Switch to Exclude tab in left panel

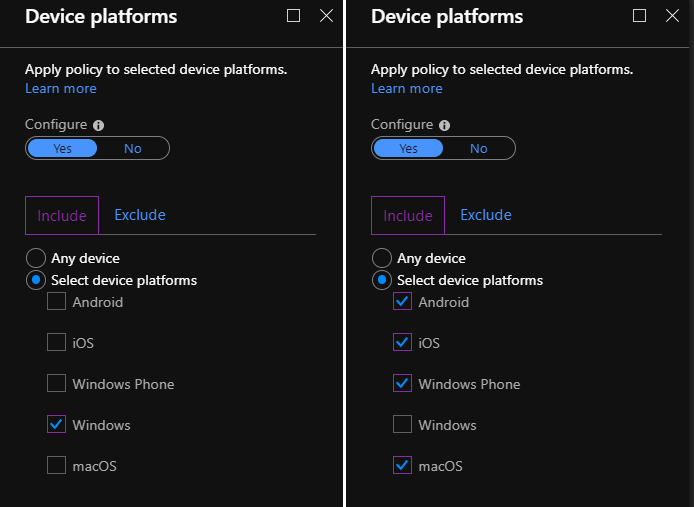pos(140,215)
